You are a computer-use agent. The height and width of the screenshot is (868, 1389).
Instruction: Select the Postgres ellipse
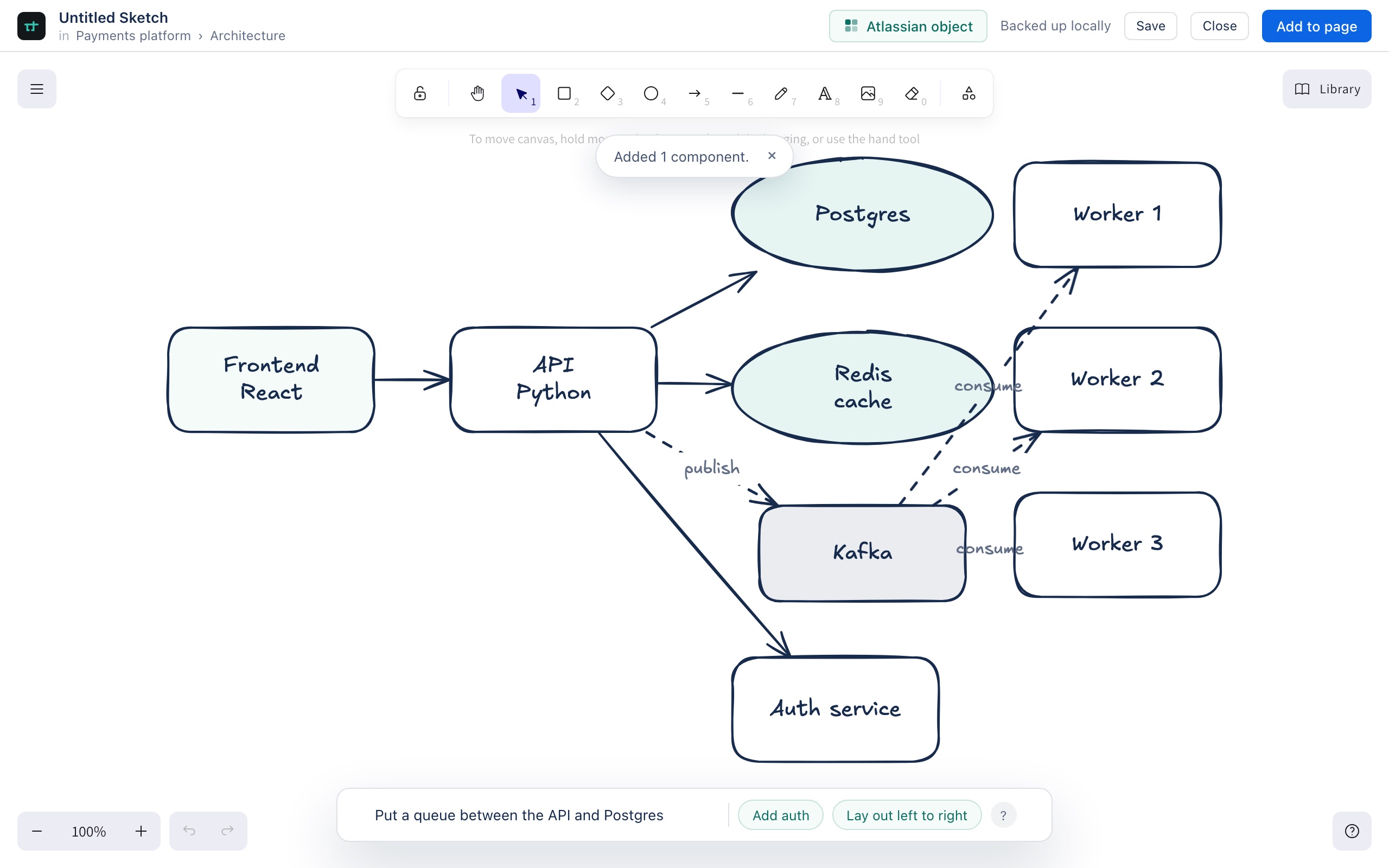coord(862,214)
